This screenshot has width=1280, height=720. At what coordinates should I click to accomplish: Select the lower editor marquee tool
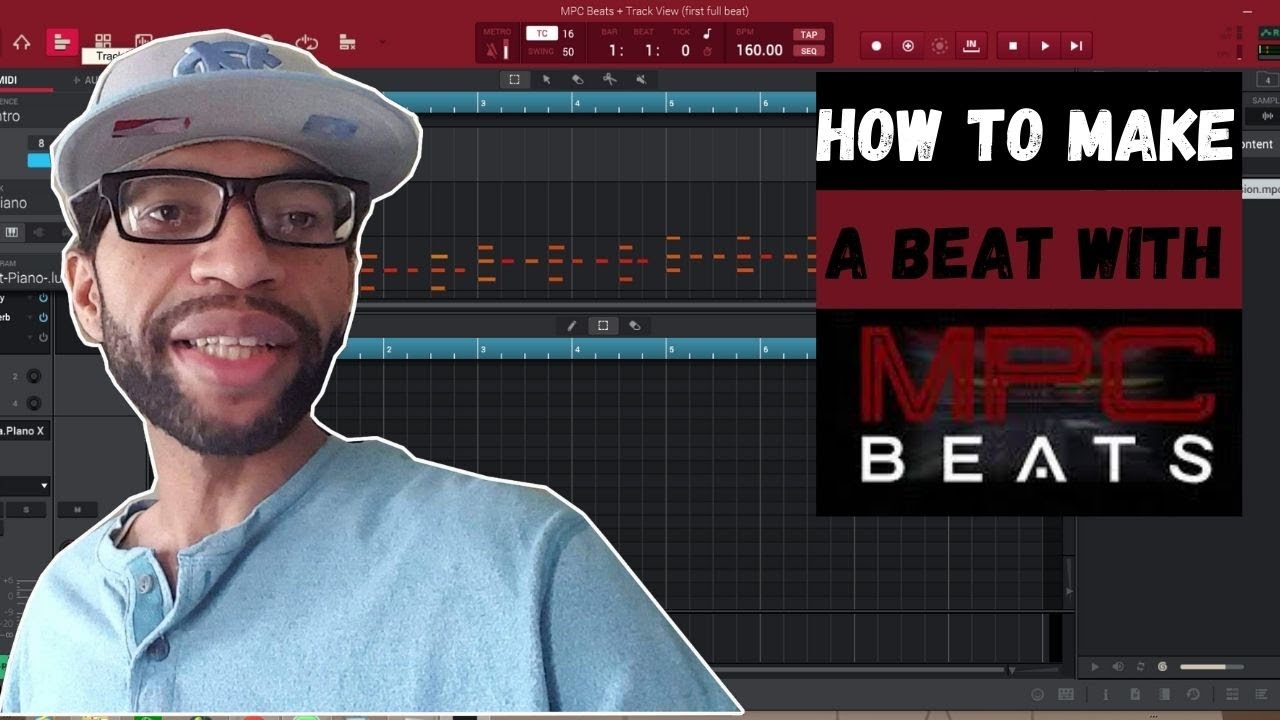(603, 325)
